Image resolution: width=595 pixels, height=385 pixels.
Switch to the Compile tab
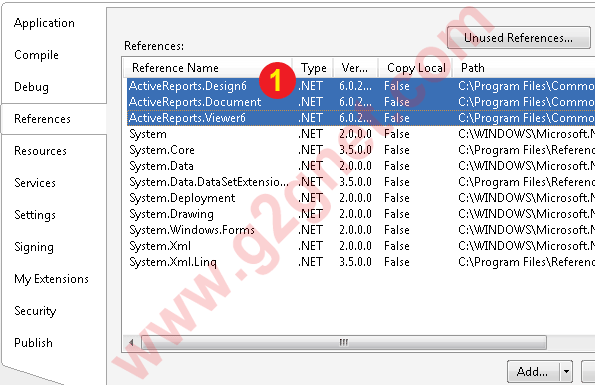36,55
